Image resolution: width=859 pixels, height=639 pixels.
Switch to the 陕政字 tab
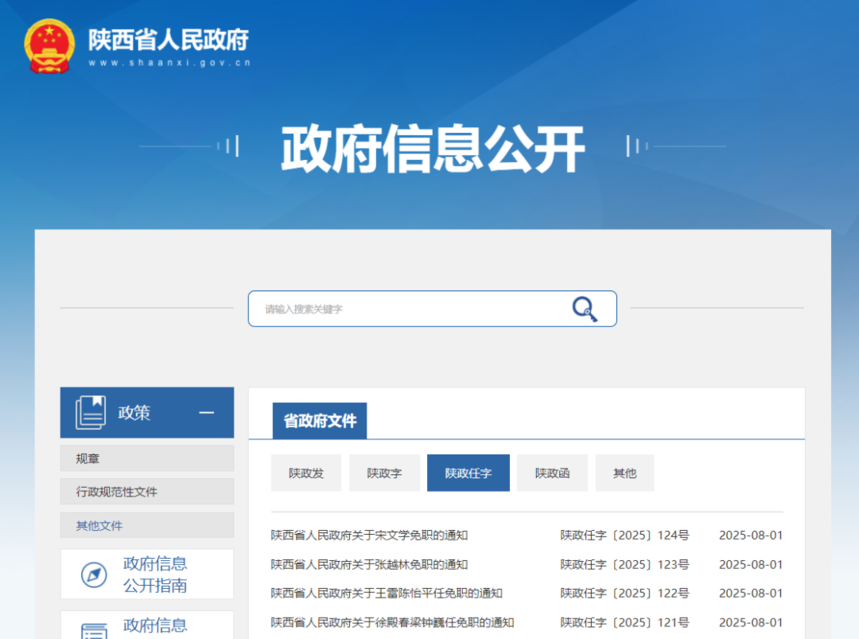pos(384,473)
